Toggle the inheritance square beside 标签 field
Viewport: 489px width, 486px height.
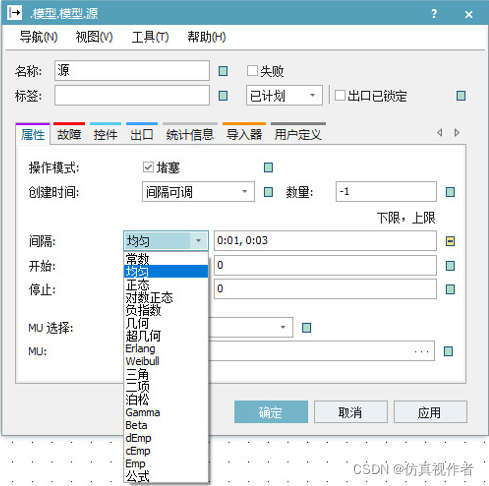[x=223, y=96]
